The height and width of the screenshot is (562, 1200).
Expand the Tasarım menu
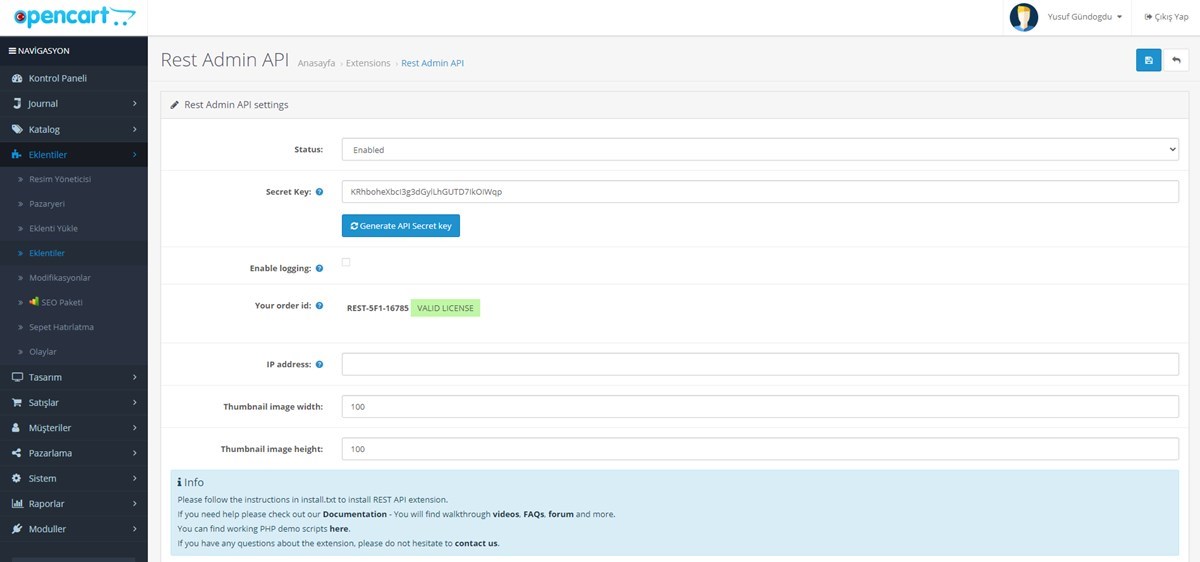74,377
